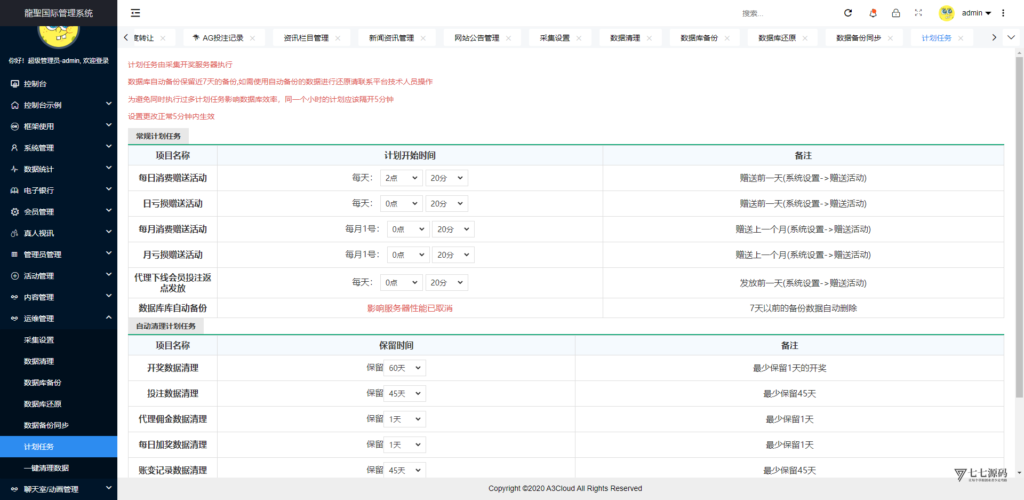Open 数据备份同步 in the sidebar submenu

(x=46, y=426)
